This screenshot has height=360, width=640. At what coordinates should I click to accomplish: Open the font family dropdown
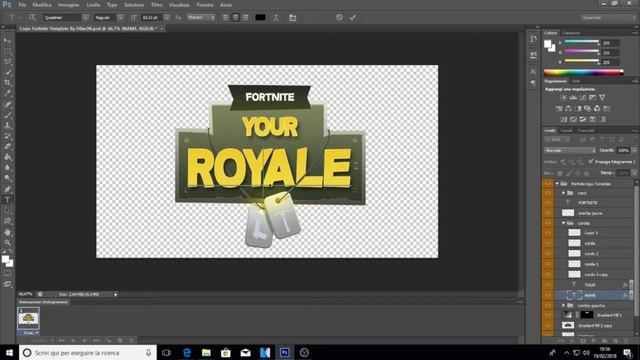pos(85,18)
